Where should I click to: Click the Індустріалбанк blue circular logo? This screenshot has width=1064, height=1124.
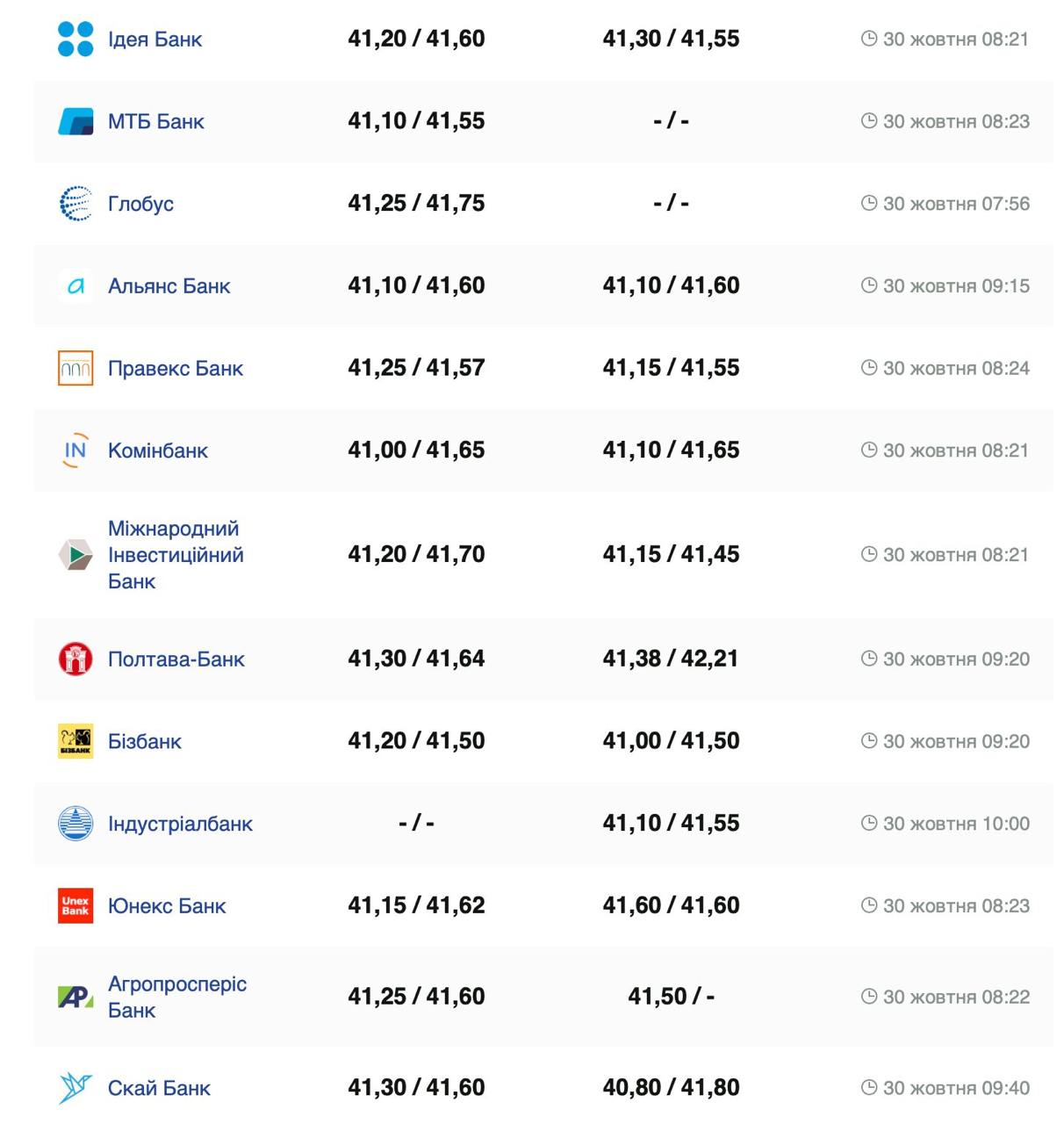pyautogui.click(x=75, y=824)
